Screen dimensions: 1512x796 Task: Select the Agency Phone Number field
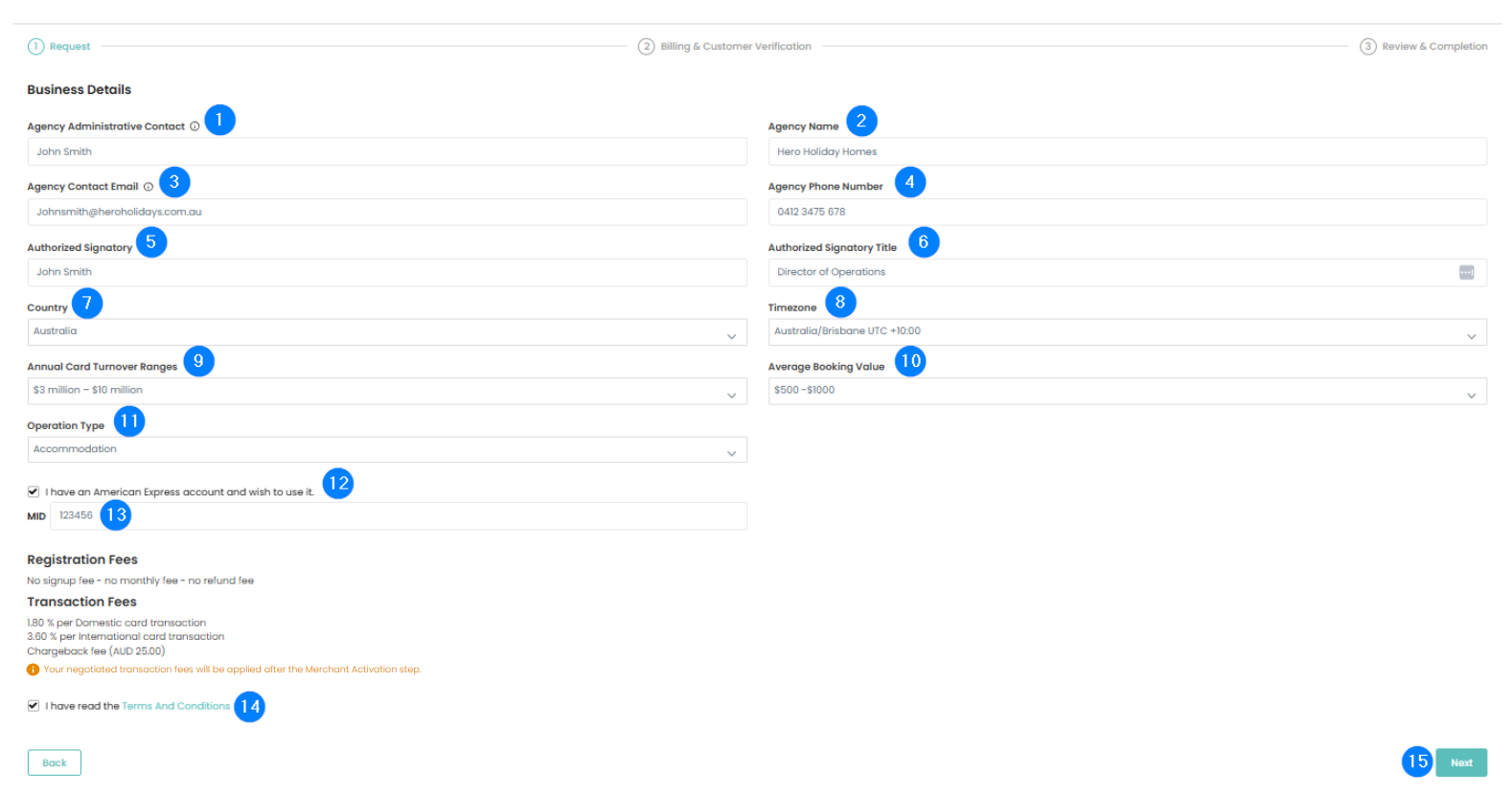click(1127, 212)
